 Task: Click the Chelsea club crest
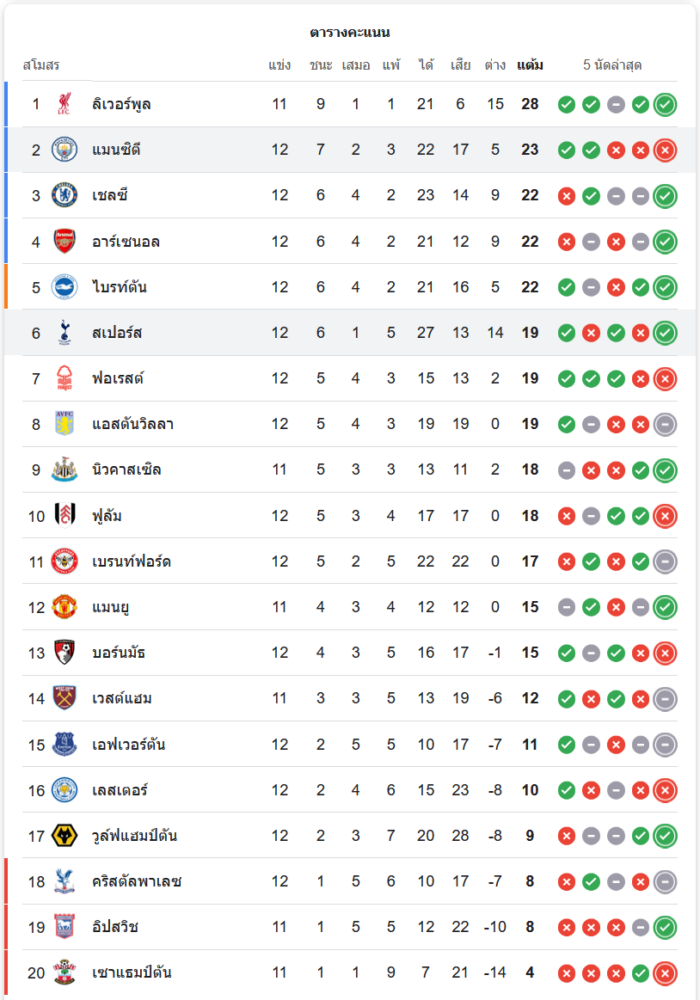pyautogui.click(x=65, y=195)
